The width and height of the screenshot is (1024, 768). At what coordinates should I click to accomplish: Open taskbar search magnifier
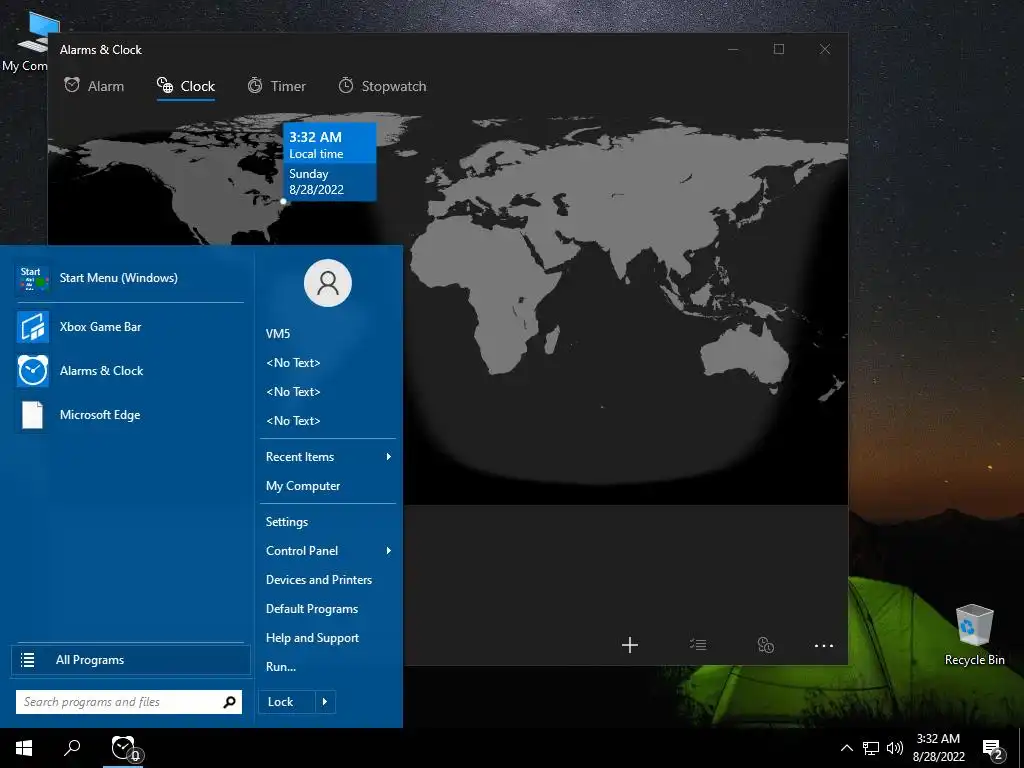[x=72, y=748]
